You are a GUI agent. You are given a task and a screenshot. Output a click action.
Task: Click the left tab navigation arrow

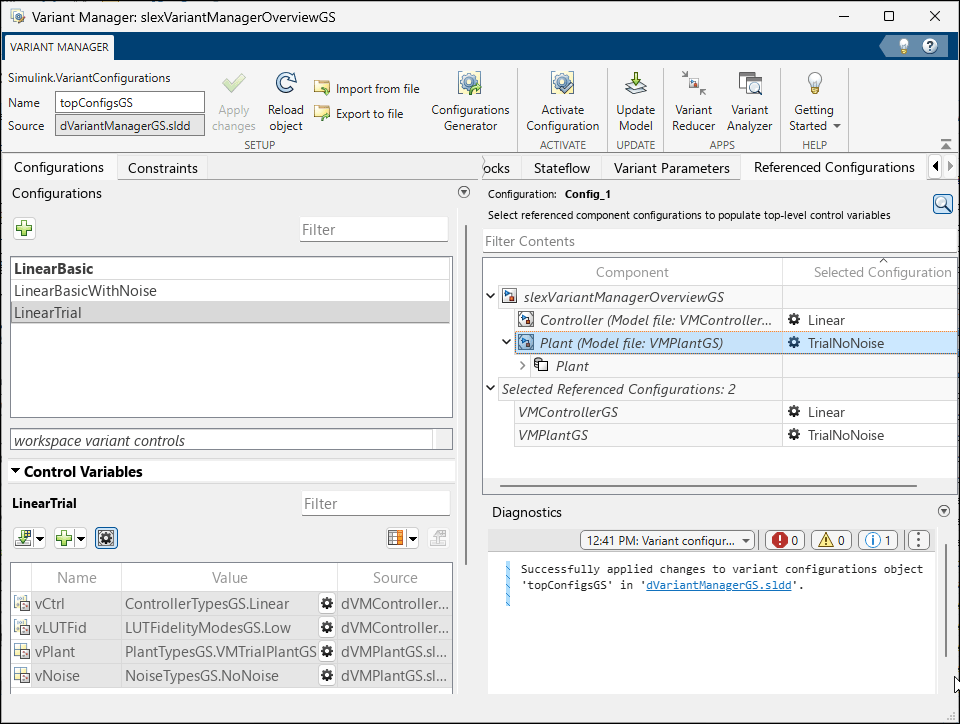click(935, 166)
